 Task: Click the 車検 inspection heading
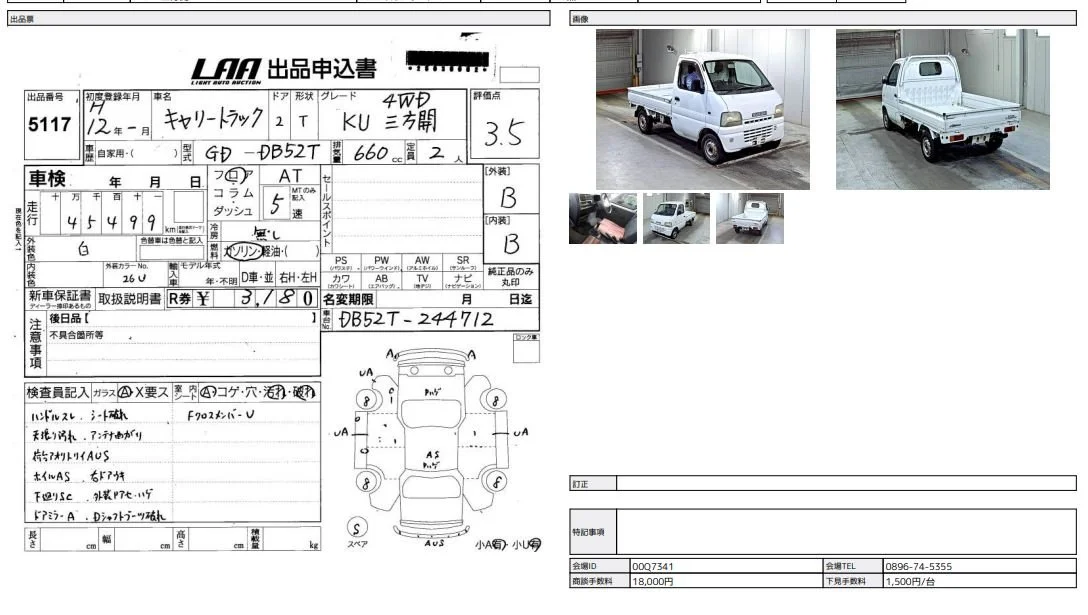pyautogui.click(x=46, y=179)
